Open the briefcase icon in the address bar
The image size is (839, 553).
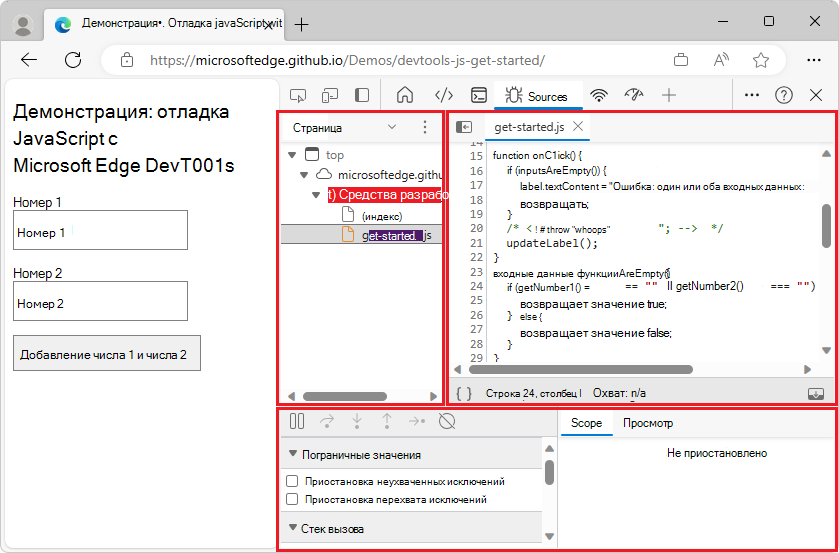681,60
